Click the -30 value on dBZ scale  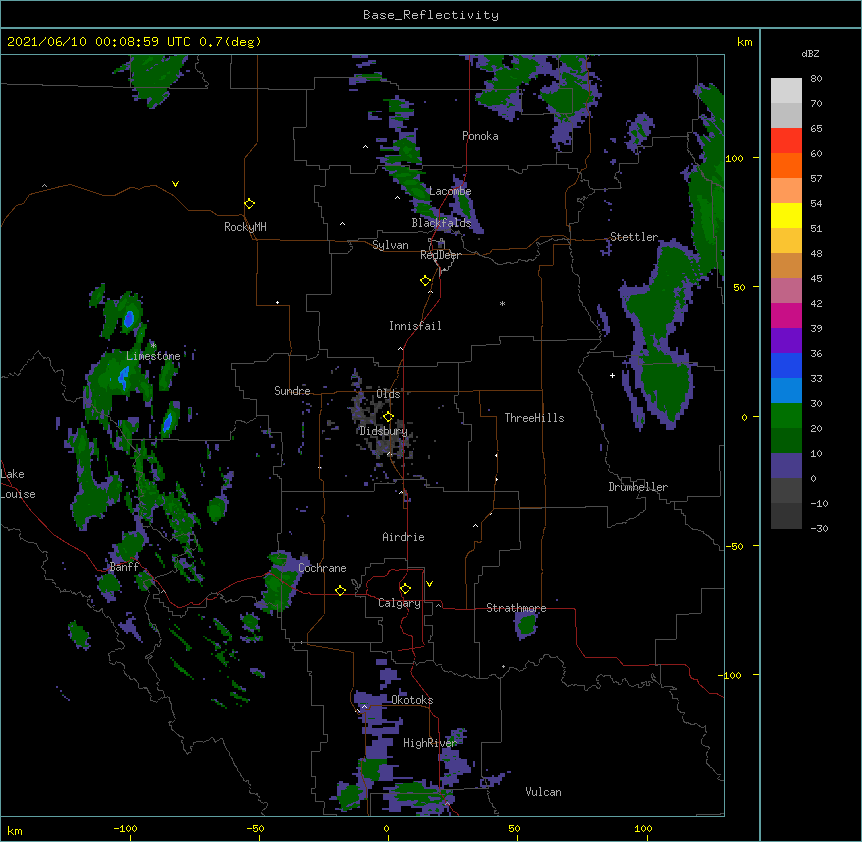tap(819, 529)
